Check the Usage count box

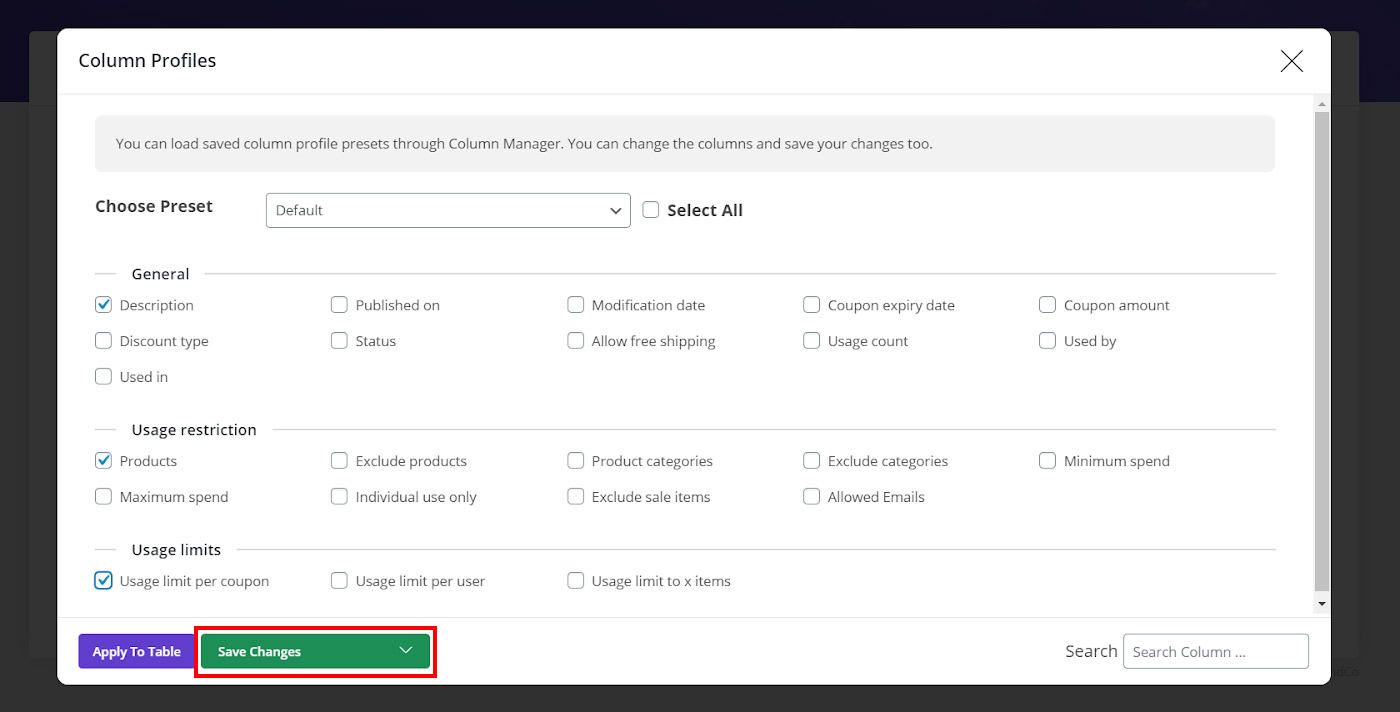(x=811, y=341)
